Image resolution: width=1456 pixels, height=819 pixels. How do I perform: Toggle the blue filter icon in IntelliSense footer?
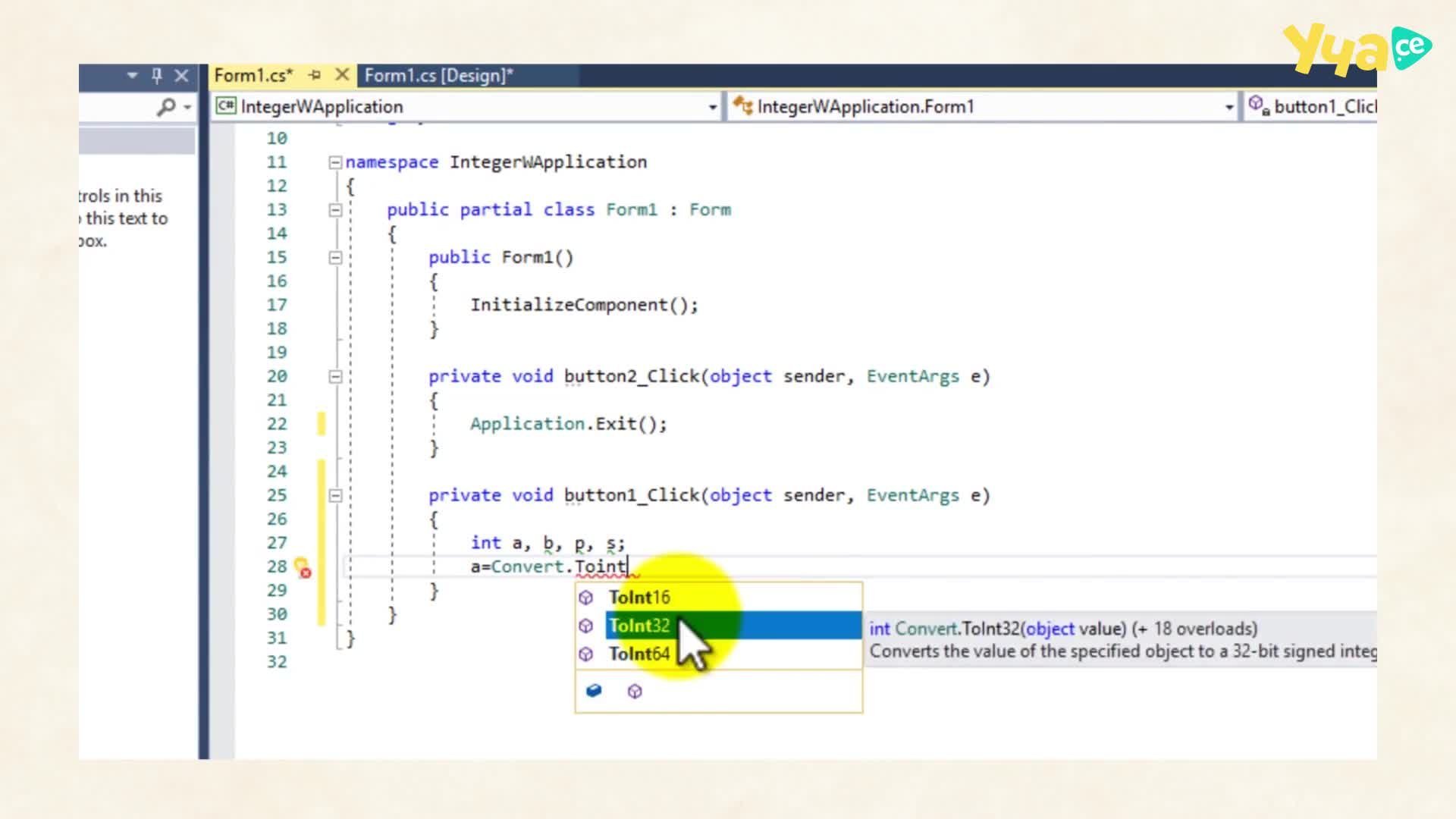594,690
